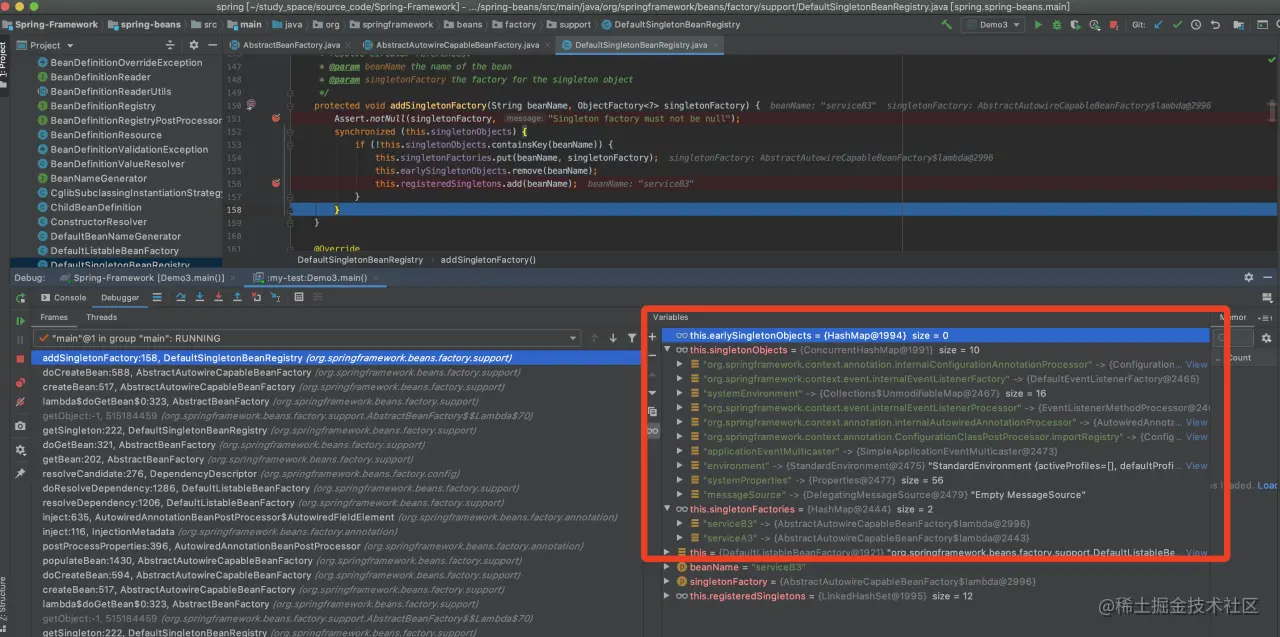Rerun the debug session icon
Viewport: 1280px width, 637px height.
[20, 298]
